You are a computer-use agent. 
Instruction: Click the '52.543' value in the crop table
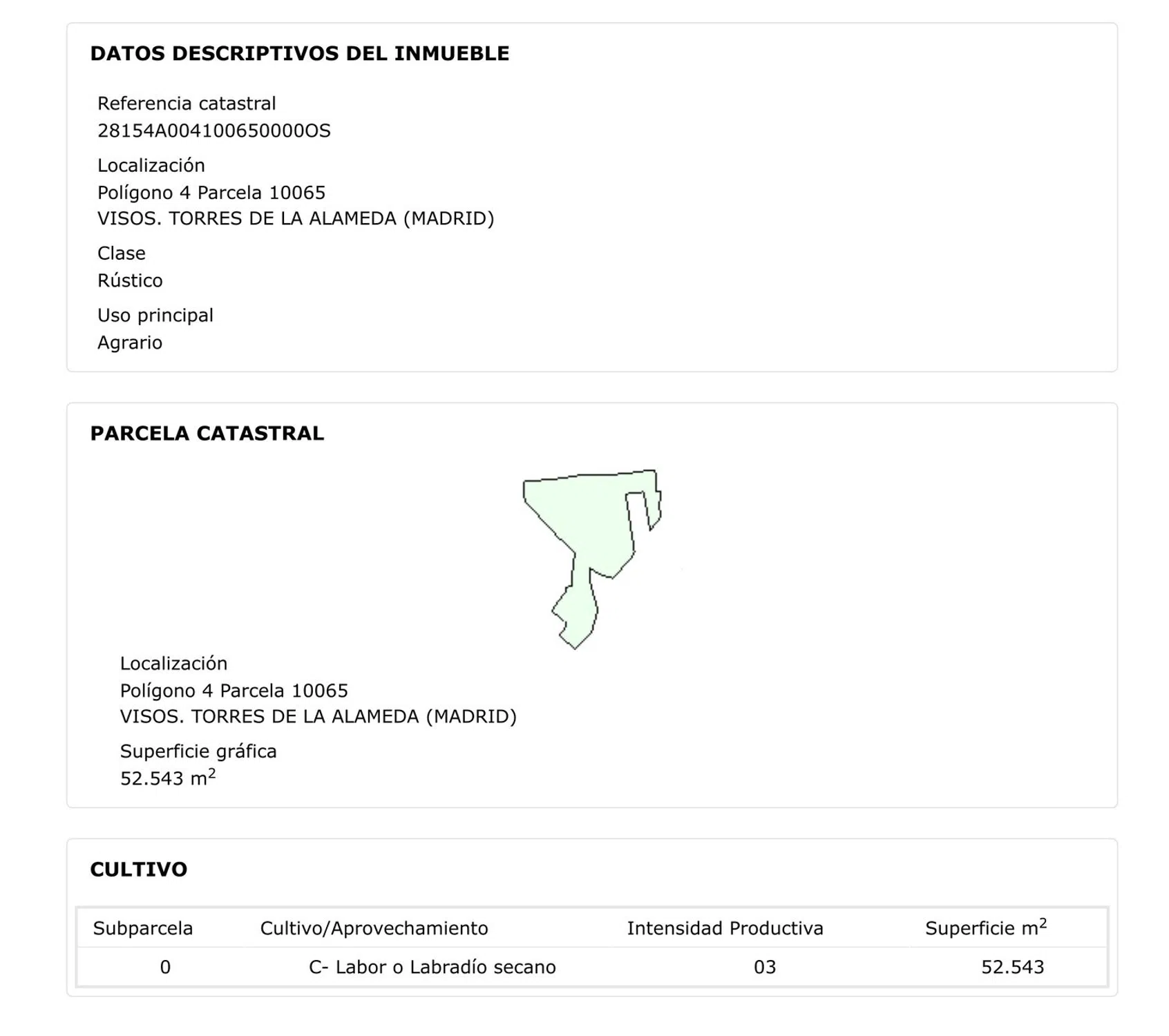pyautogui.click(x=1012, y=967)
